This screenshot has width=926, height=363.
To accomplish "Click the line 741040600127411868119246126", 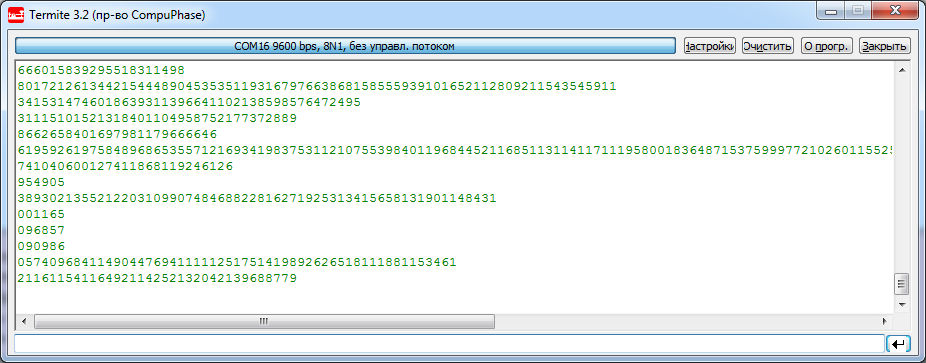I will pyautogui.click(x=125, y=166).
